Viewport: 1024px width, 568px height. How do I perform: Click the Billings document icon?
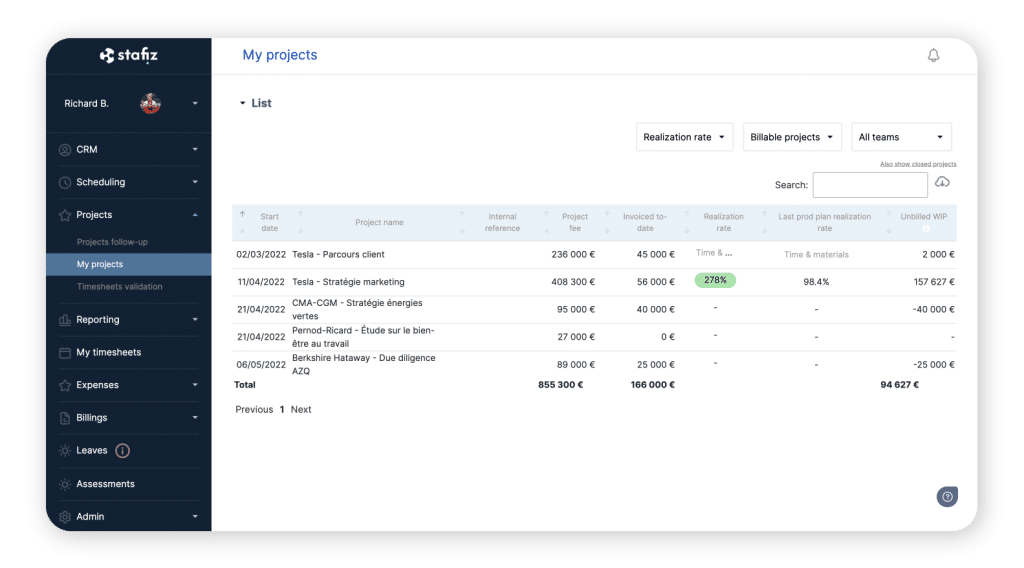[65, 418]
